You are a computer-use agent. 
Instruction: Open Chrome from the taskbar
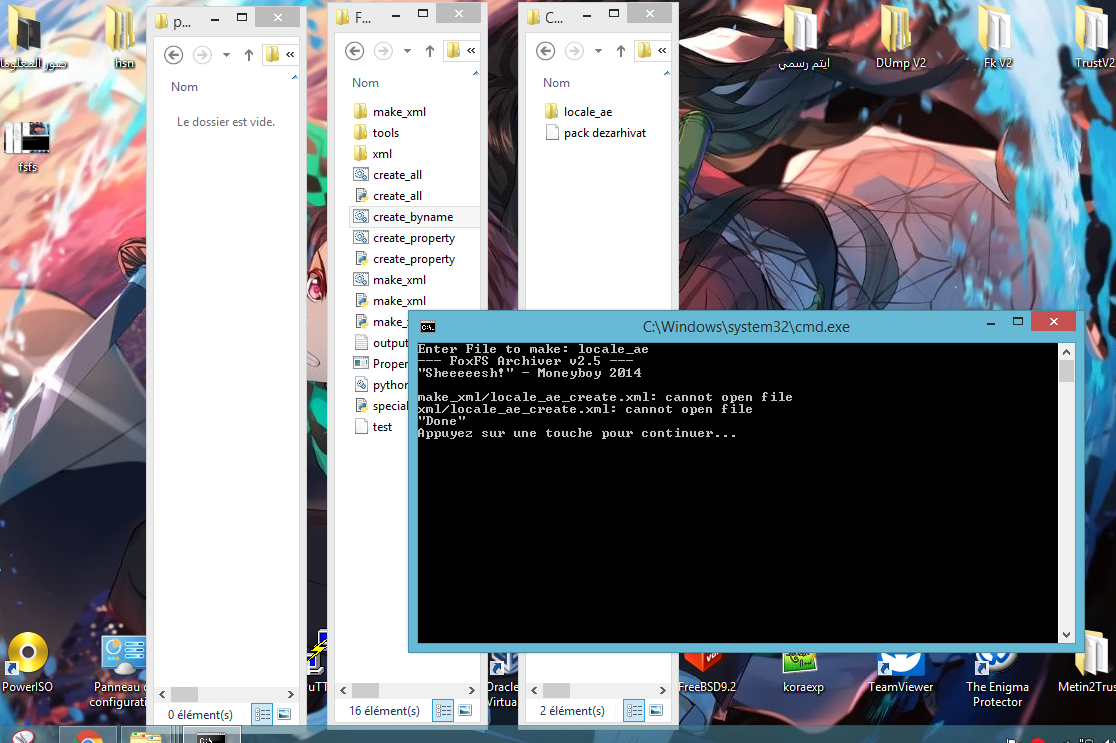coord(88,736)
